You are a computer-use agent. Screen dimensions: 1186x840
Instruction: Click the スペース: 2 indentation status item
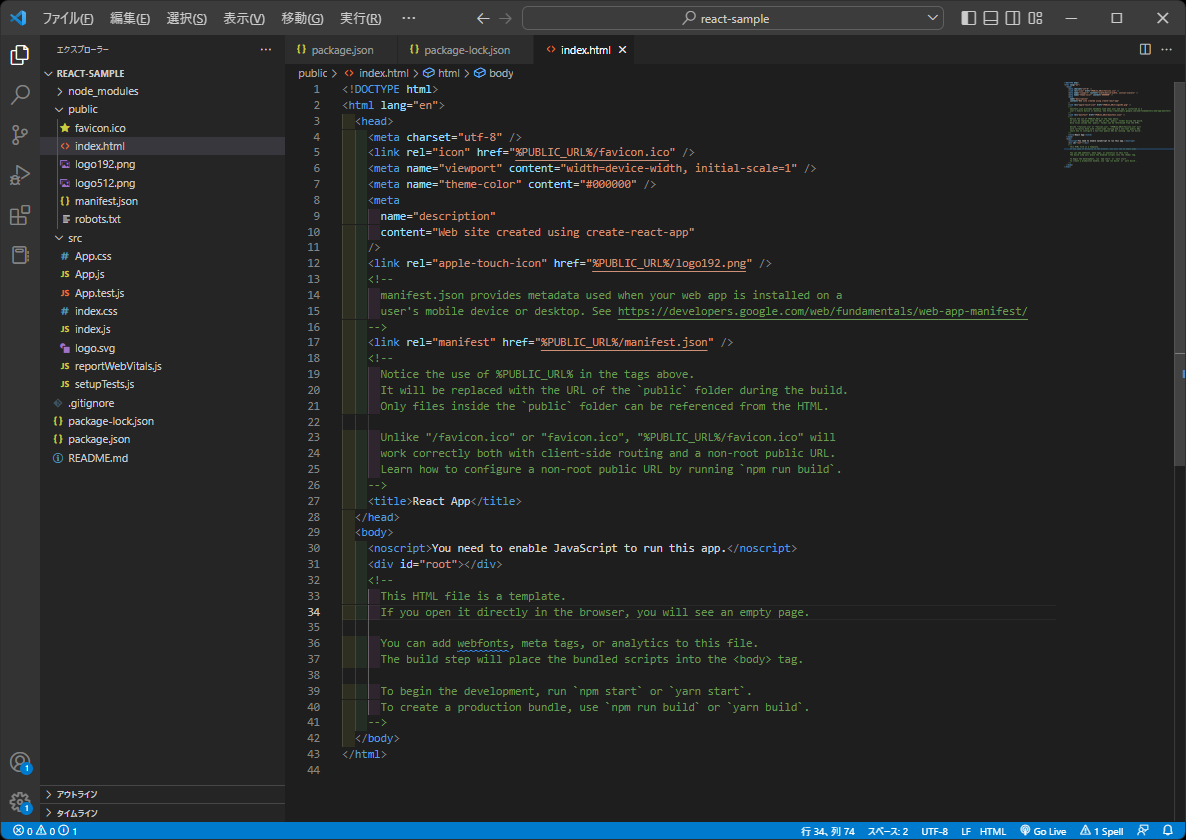tap(887, 831)
